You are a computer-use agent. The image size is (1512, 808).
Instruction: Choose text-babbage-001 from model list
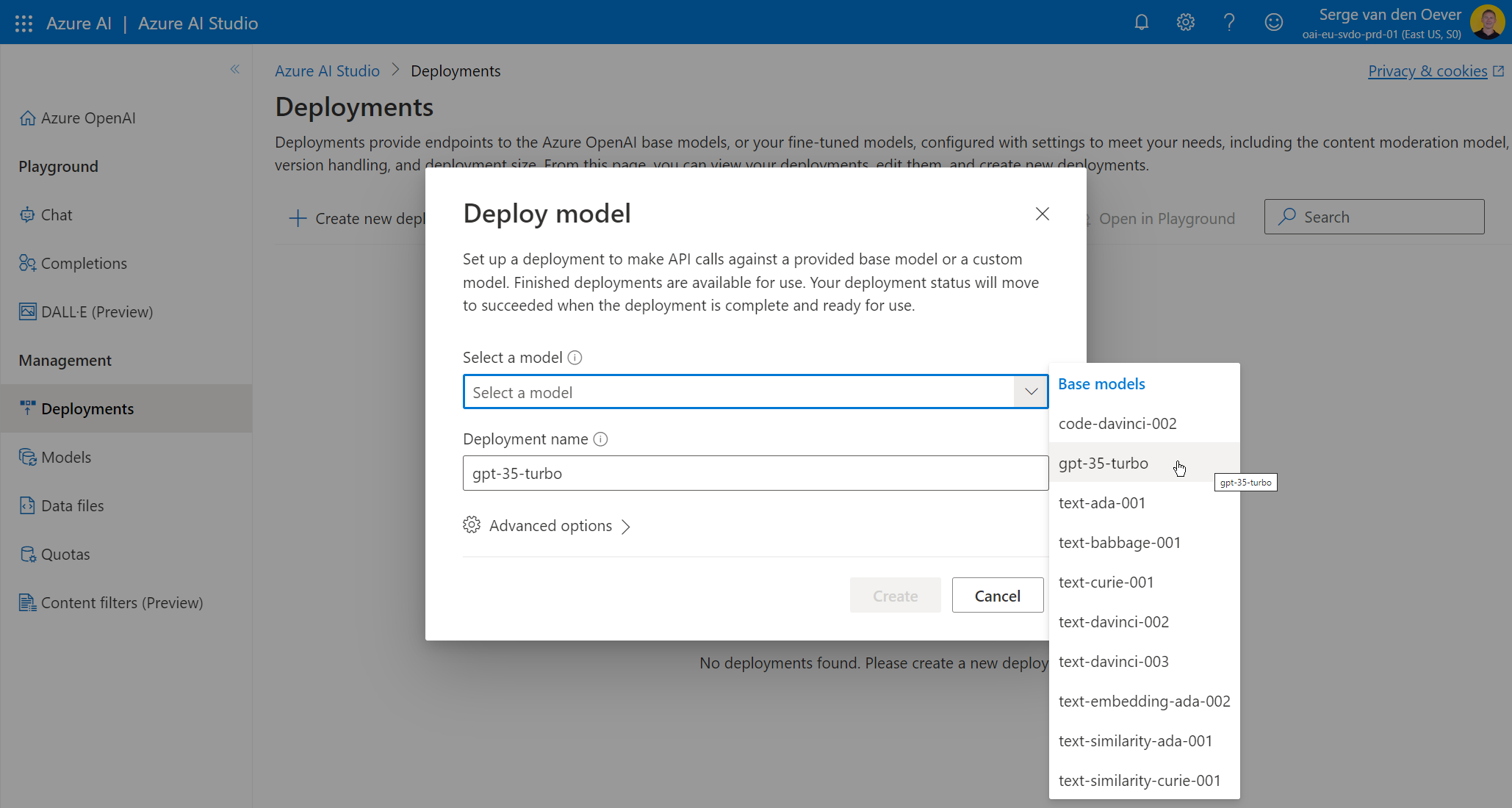tap(1144, 542)
